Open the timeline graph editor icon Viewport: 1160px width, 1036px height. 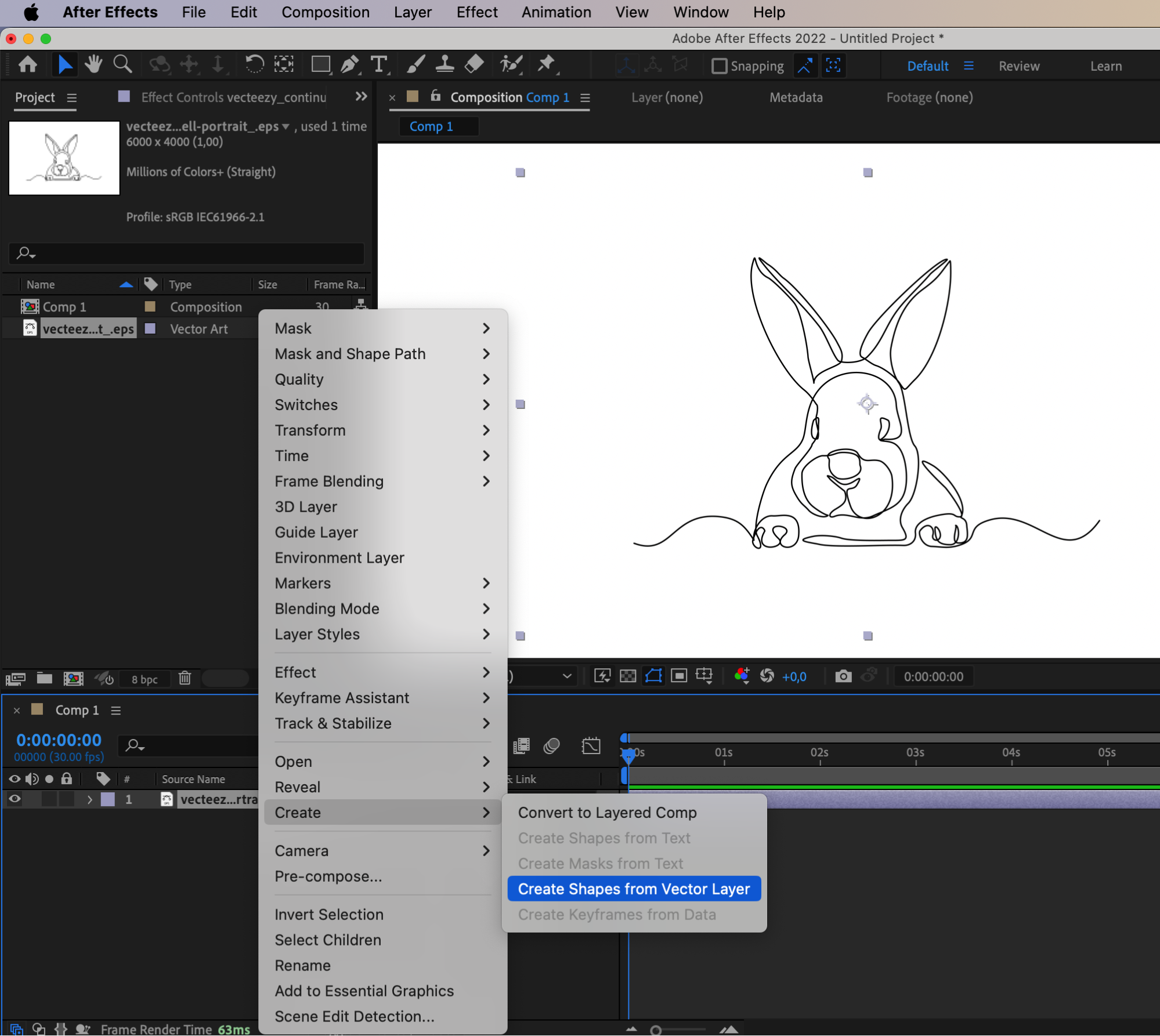coord(591,746)
